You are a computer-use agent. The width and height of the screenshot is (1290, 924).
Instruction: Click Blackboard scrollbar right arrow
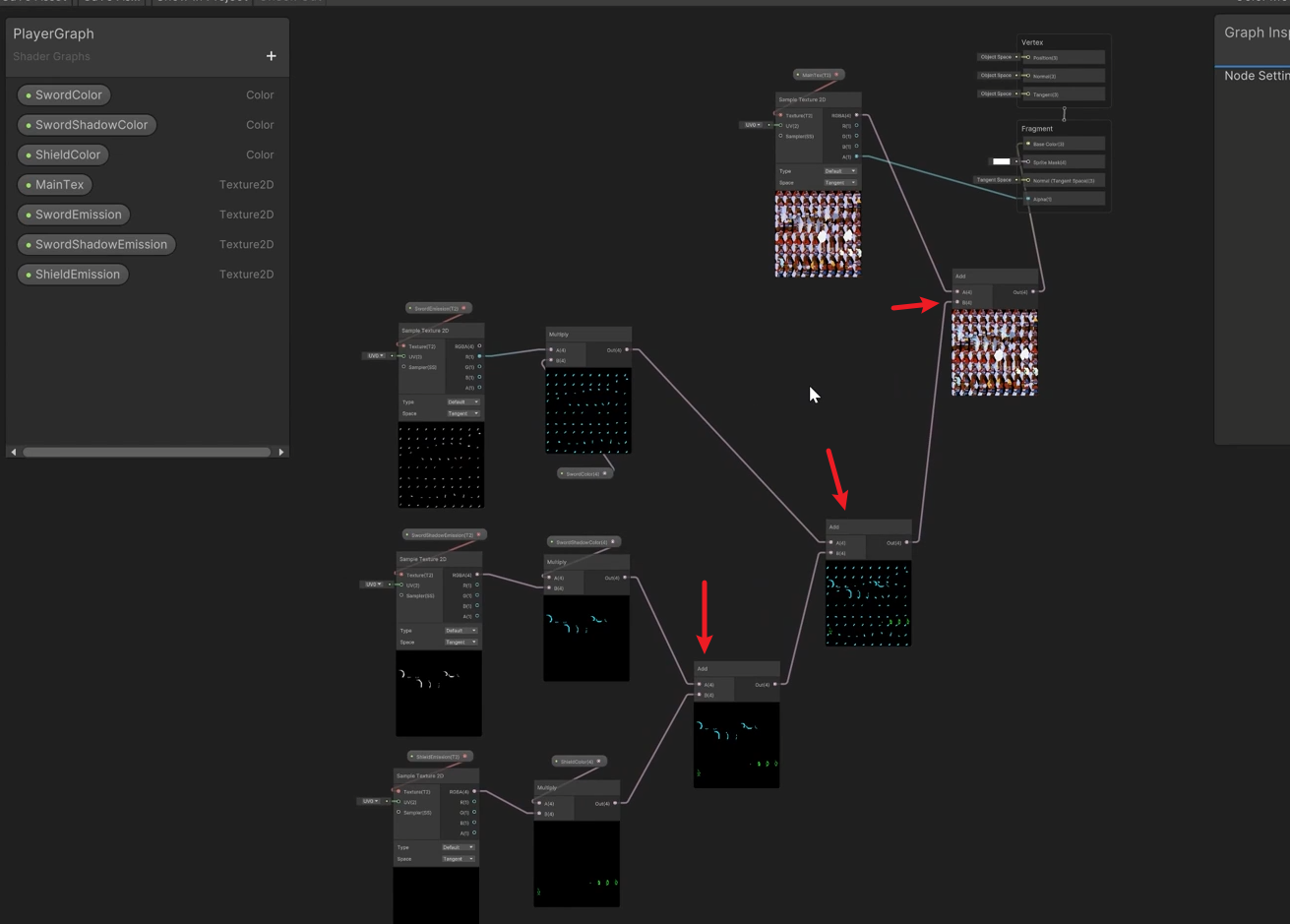281,452
